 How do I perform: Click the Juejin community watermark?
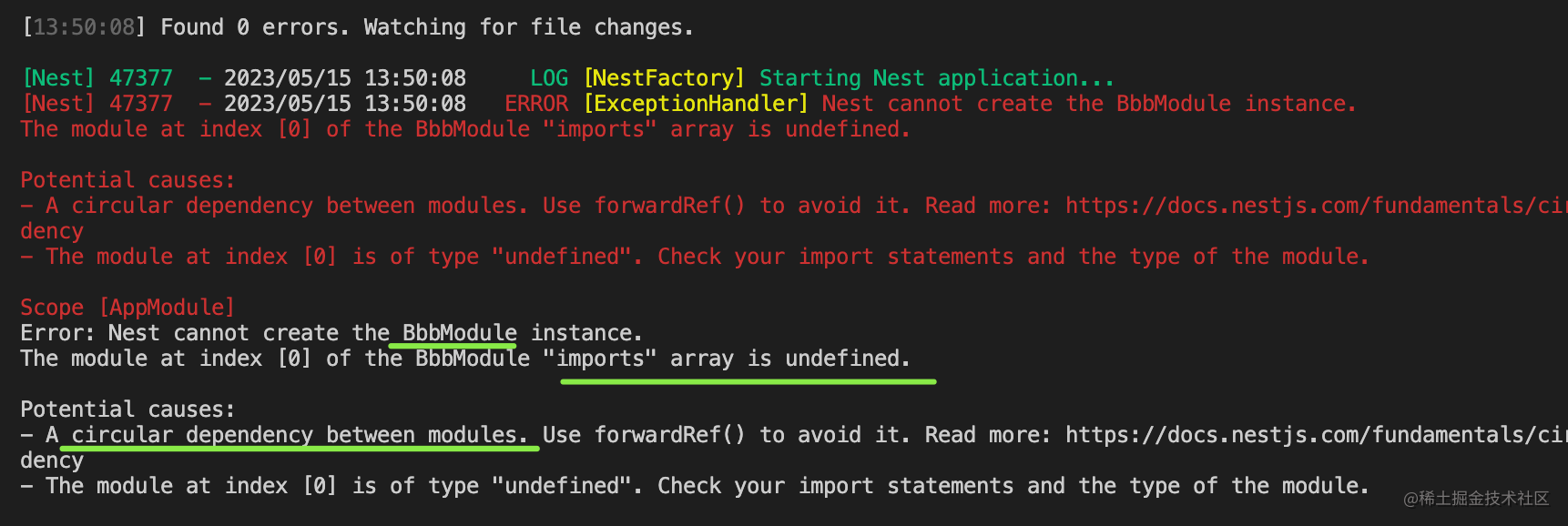(x=1475, y=498)
